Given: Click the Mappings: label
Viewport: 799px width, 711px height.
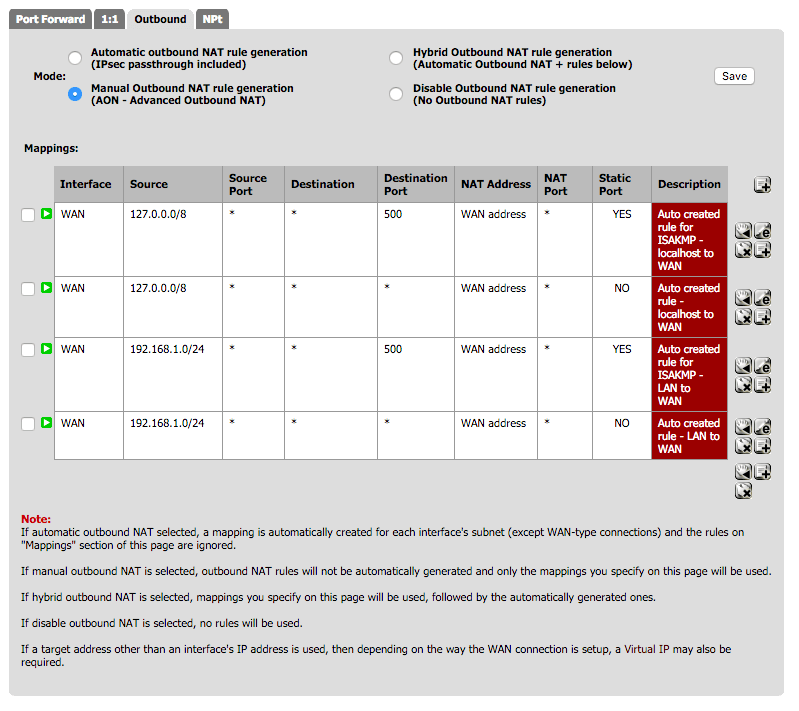Looking at the screenshot, I should [51, 149].
